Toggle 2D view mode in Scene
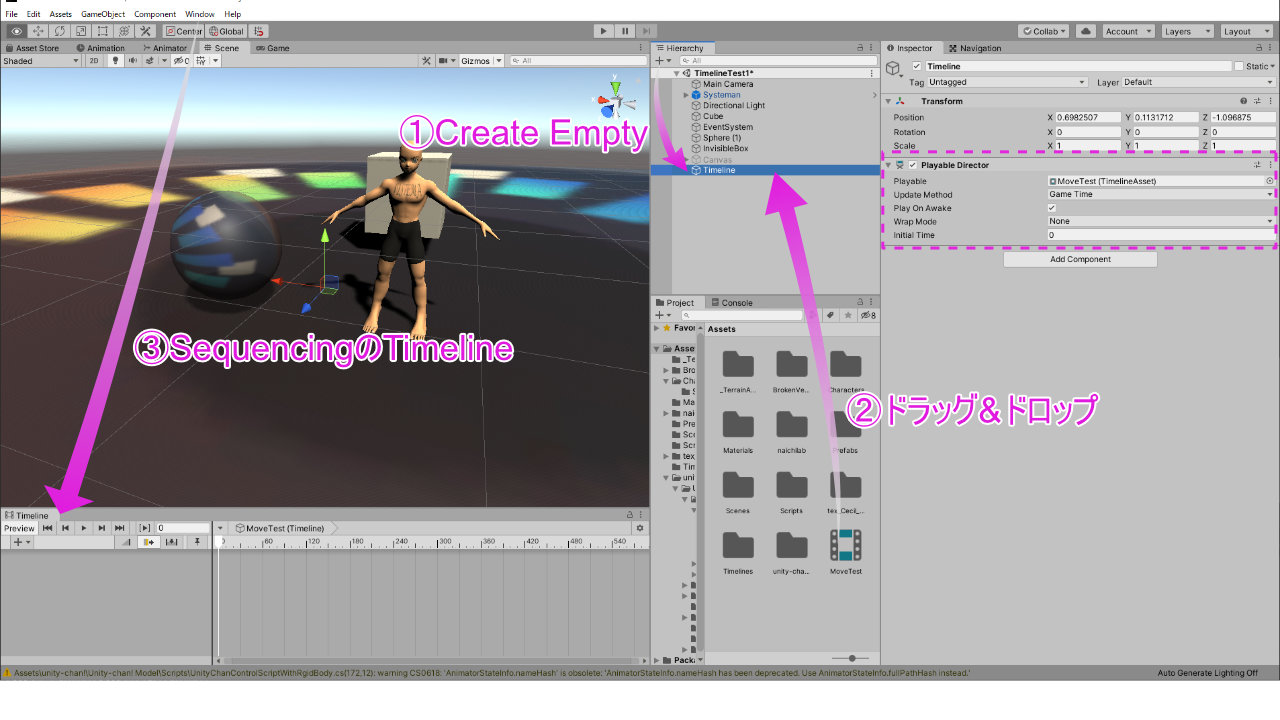The width and height of the screenshot is (1280, 720). [93, 61]
